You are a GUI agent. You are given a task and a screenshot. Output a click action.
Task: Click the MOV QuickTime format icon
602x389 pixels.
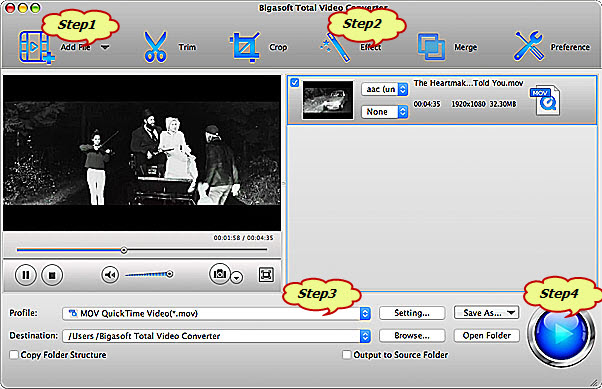click(545, 100)
